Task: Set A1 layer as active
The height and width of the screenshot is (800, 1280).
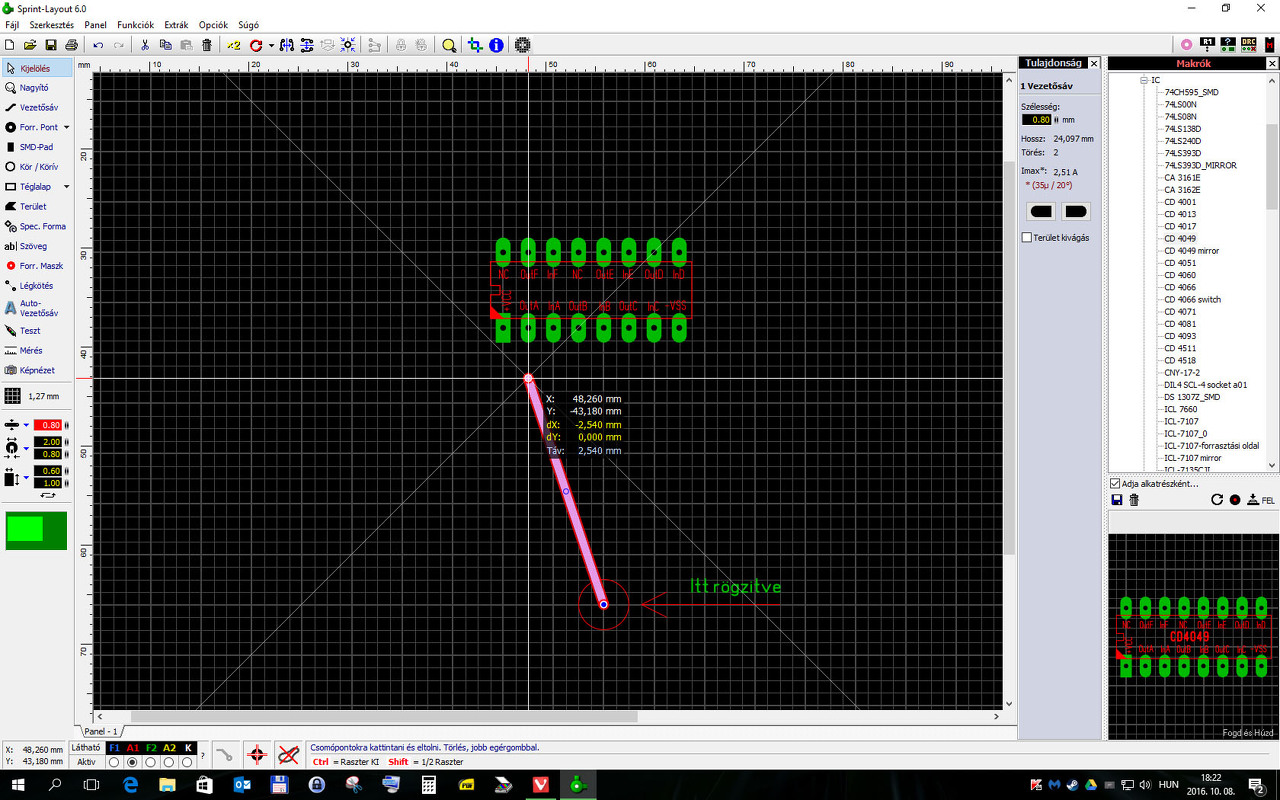Action: point(132,762)
